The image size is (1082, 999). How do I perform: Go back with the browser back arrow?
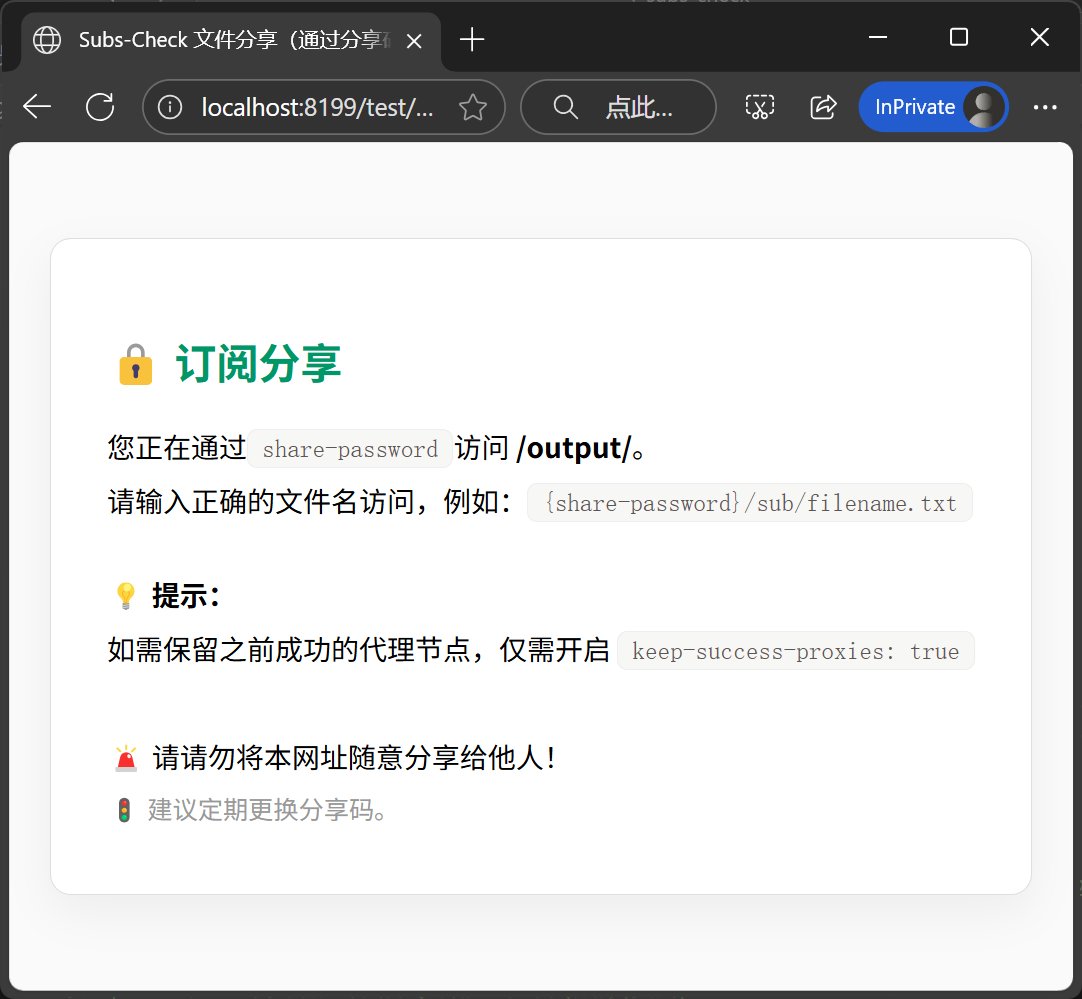click(x=37, y=107)
